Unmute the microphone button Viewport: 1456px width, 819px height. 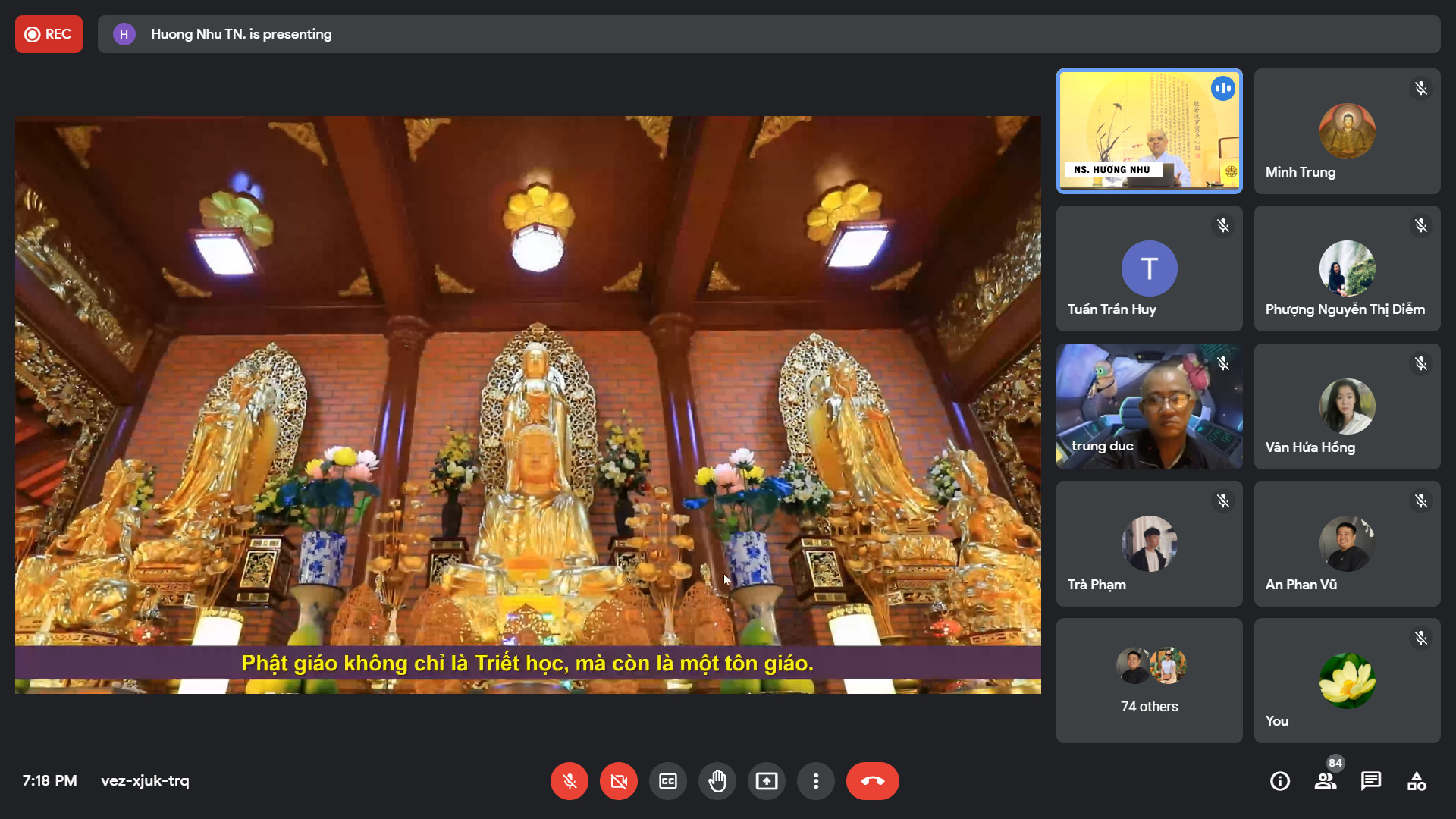(569, 781)
